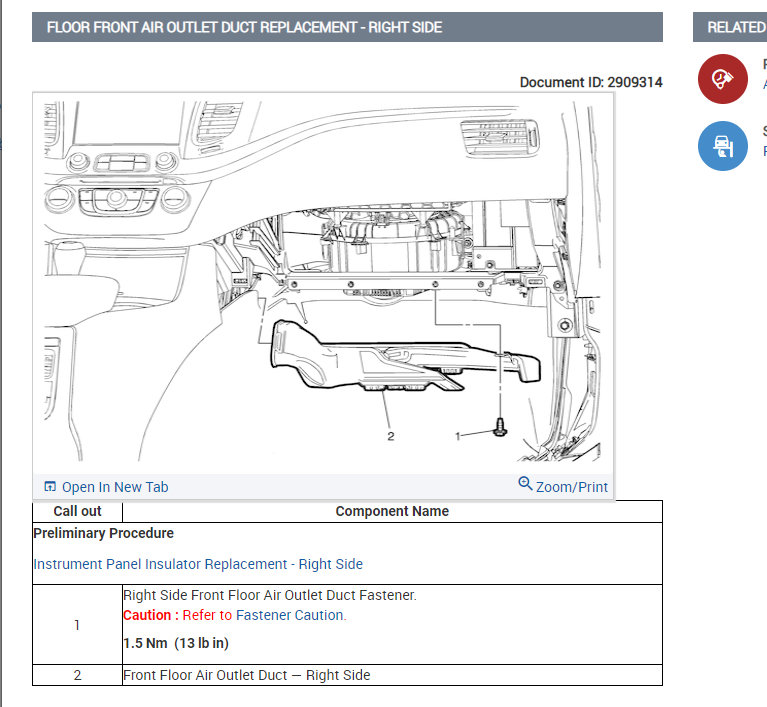
Task: Click the air outlet duct diagram image
Action: (323, 281)
